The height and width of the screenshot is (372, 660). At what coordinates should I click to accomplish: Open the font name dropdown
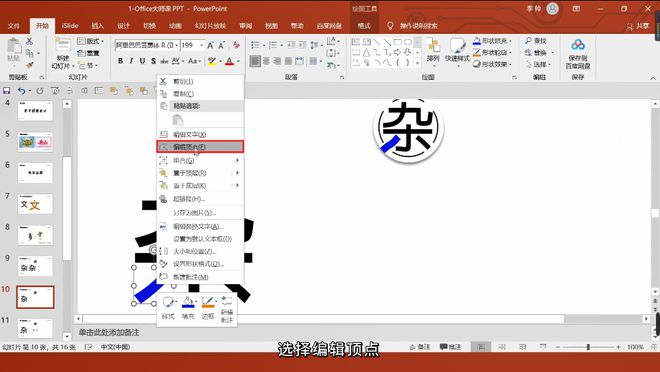point(177,45)
